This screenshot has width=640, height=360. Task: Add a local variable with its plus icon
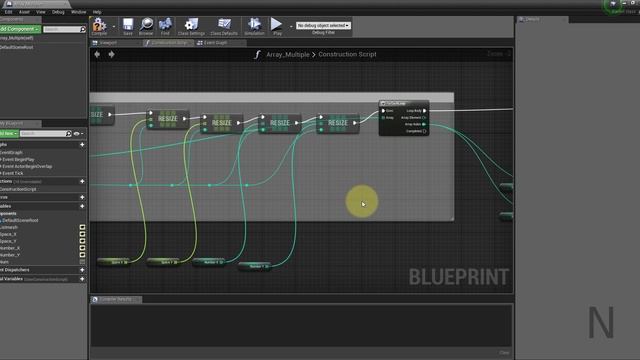coord(82,279)
